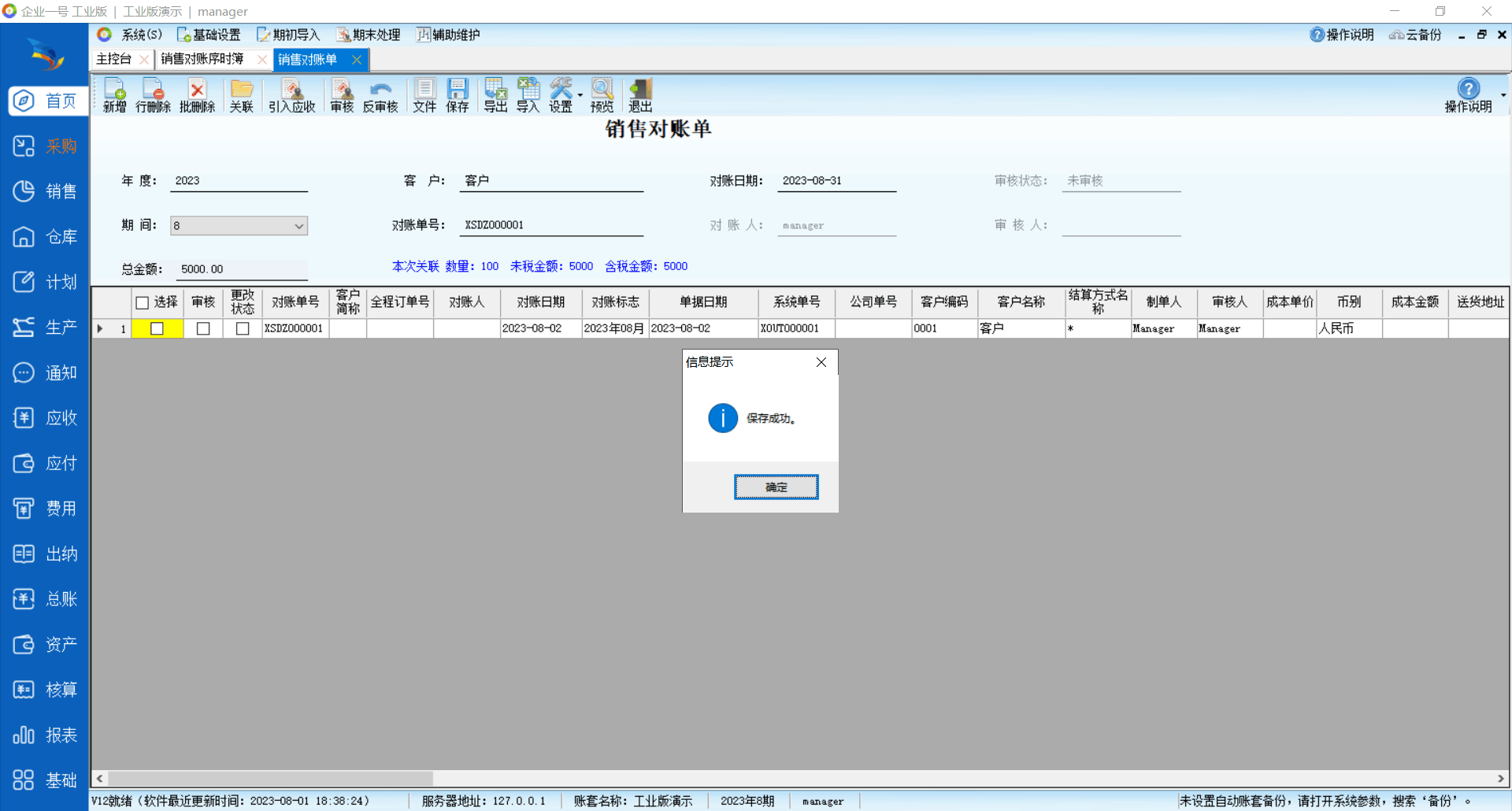Click the 对账日期 date input field
The image size is (1512, 811).
(836, 181)
